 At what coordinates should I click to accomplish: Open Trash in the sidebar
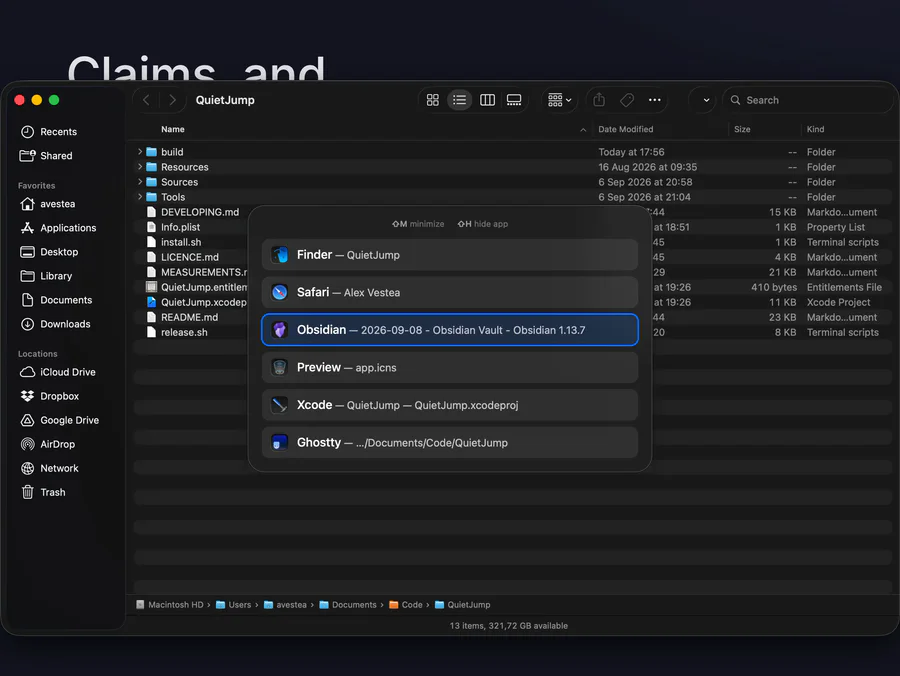43,492
